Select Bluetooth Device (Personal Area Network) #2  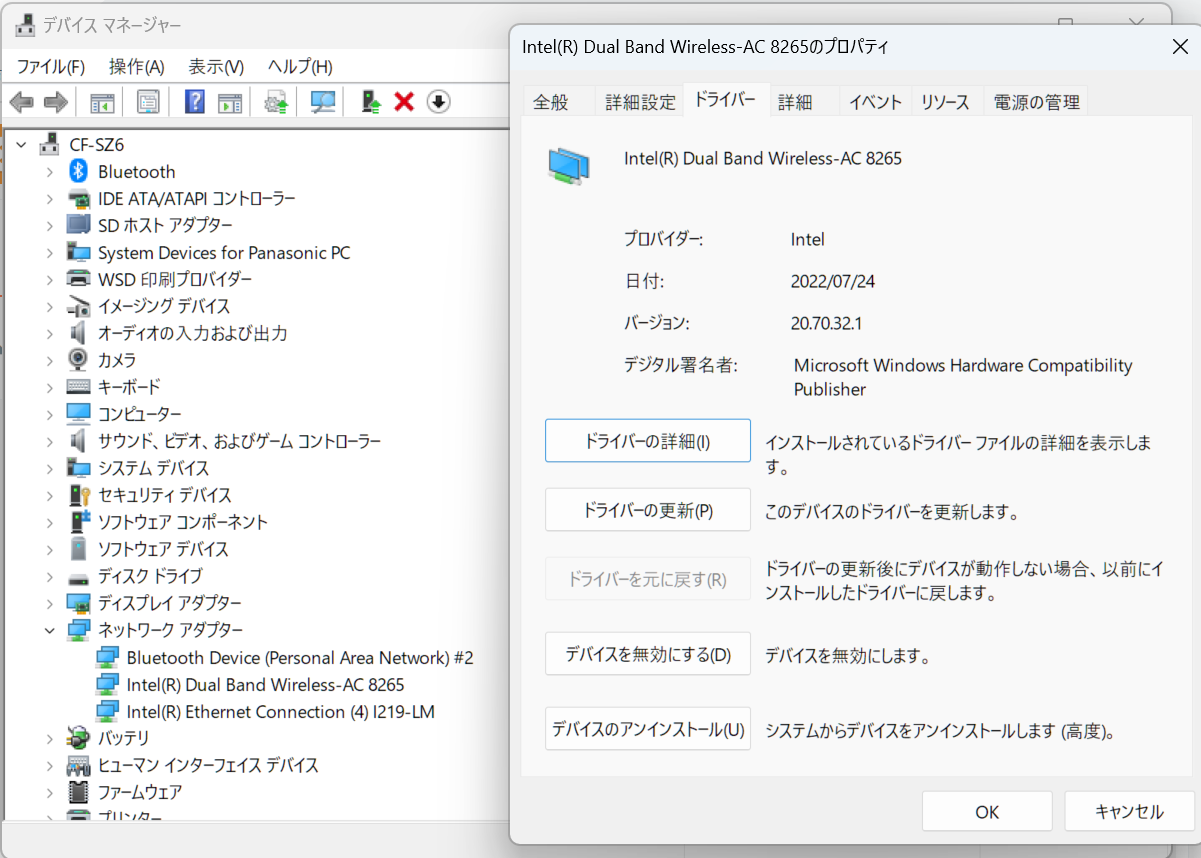pyautogui.click(x=300, y=658)
